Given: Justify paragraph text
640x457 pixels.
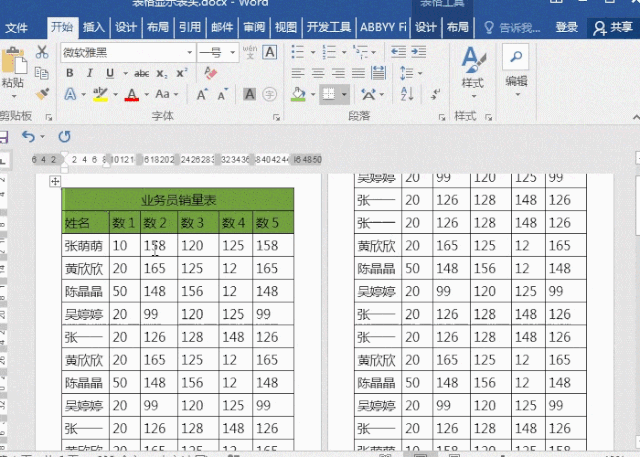Looking at the screenshot, I should [x=358, y=73].
